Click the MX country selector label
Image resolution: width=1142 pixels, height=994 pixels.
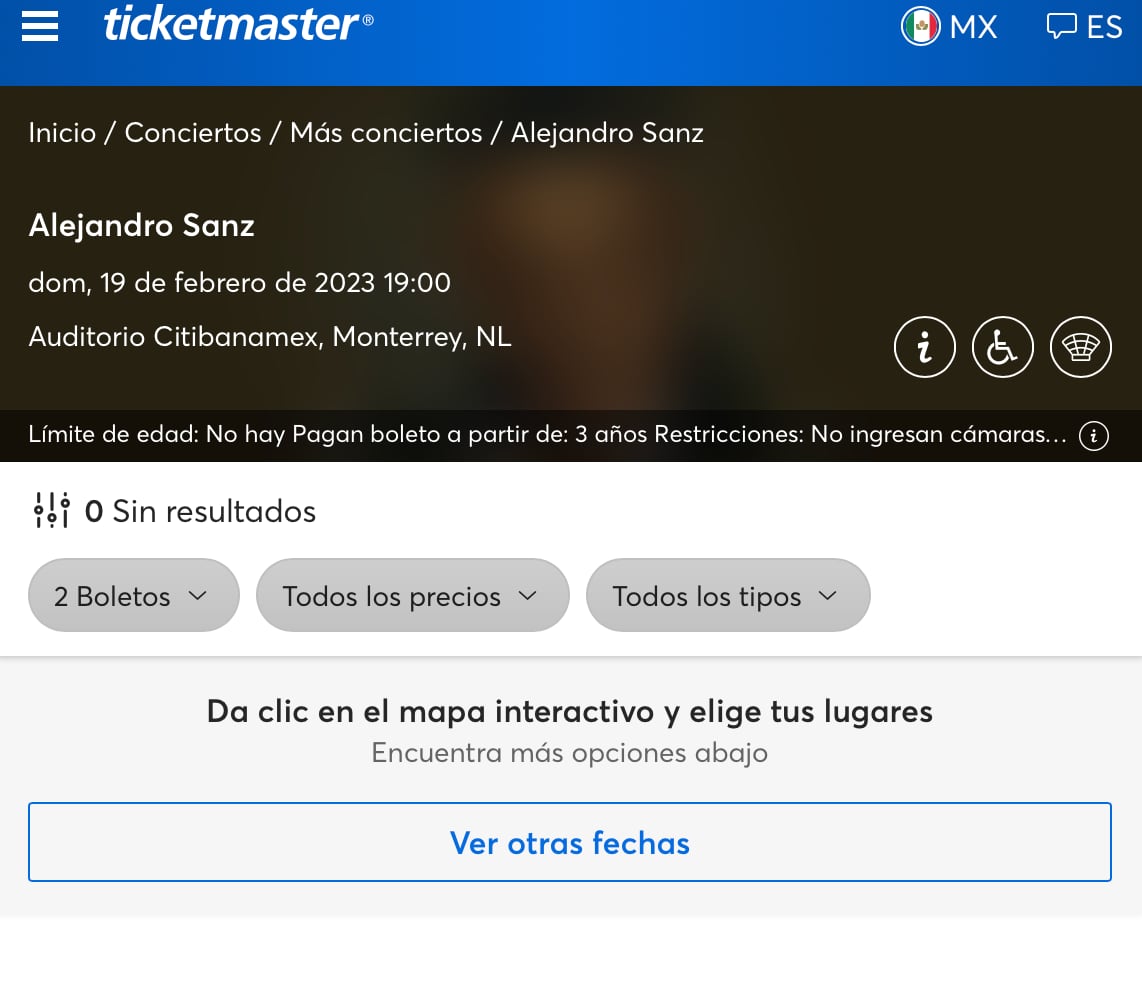tap(973, 26)
